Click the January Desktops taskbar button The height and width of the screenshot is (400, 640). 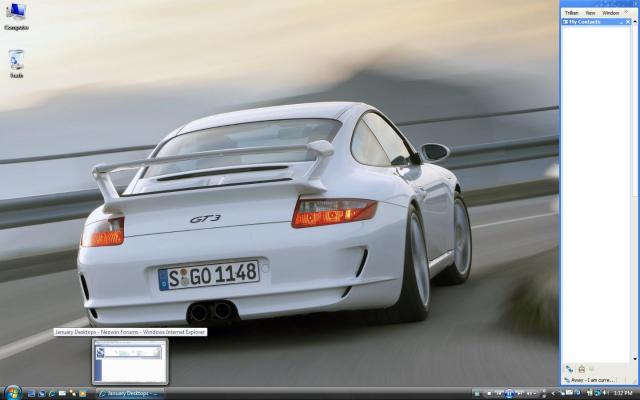pyautogui.click(x=130, y=393)
